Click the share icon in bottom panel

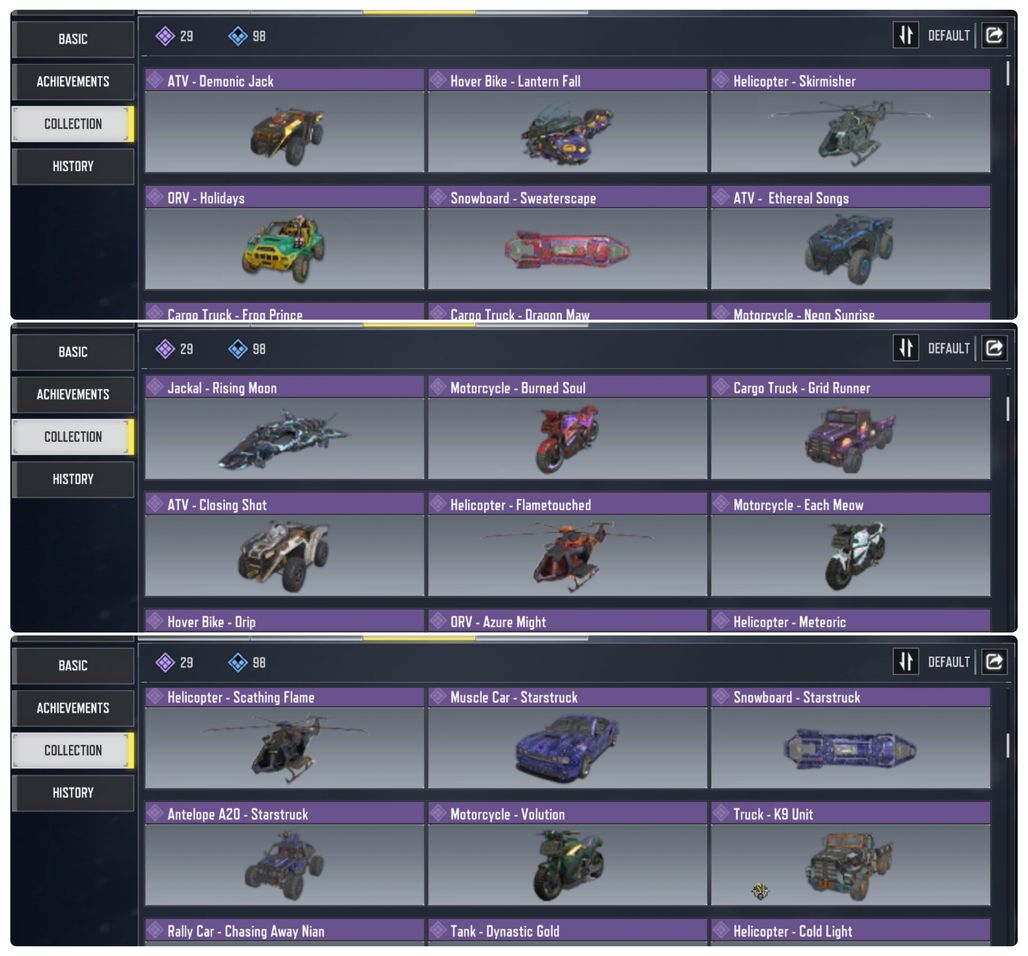(994, 662)
